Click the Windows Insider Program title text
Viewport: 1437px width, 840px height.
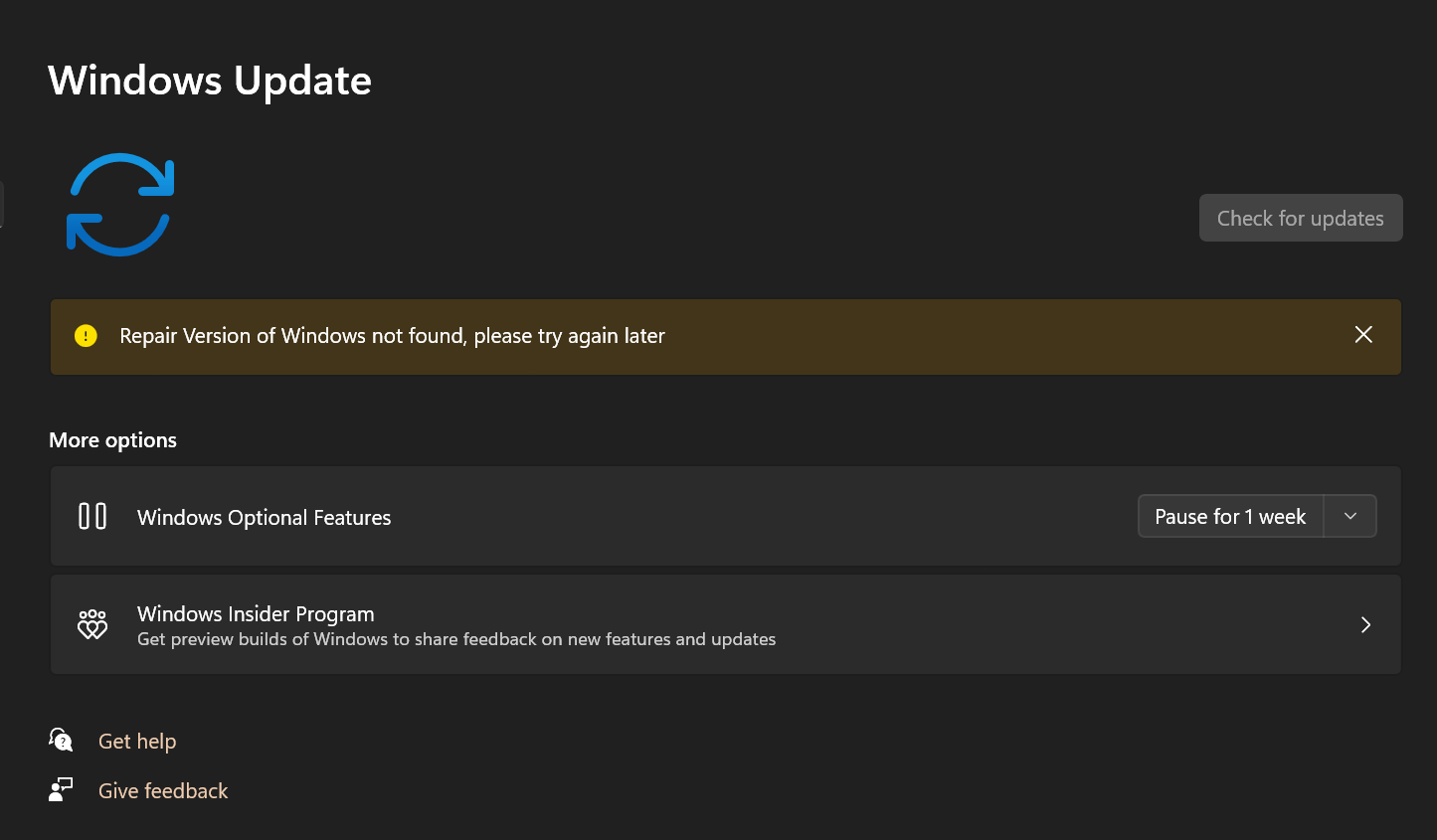pyautogui.click(x=256, y=613)
